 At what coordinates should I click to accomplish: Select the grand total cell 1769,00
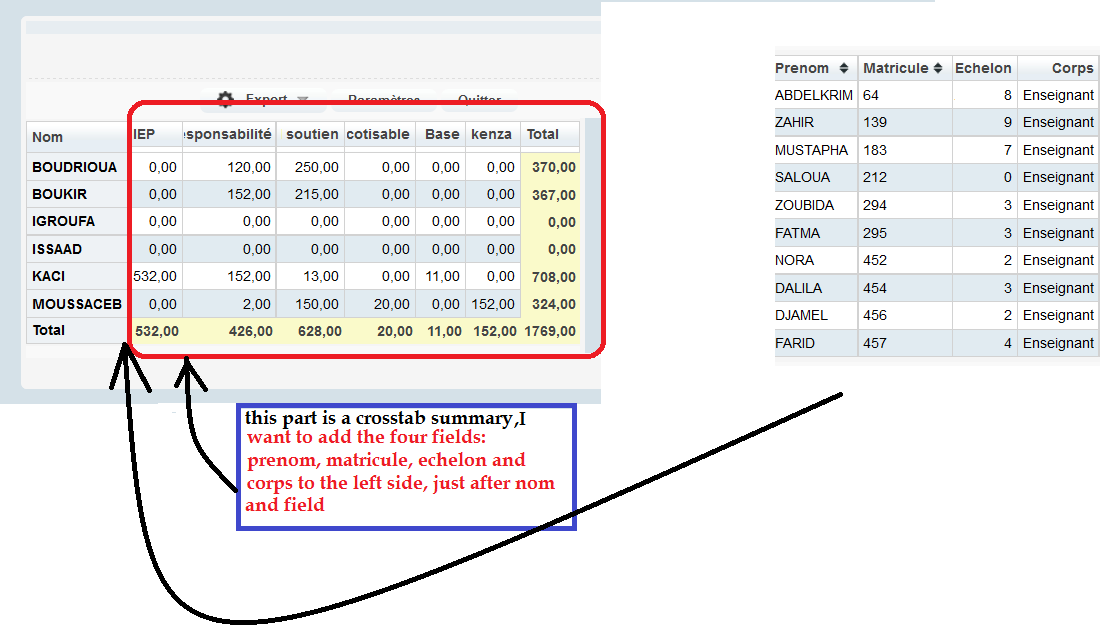point(550,331)
